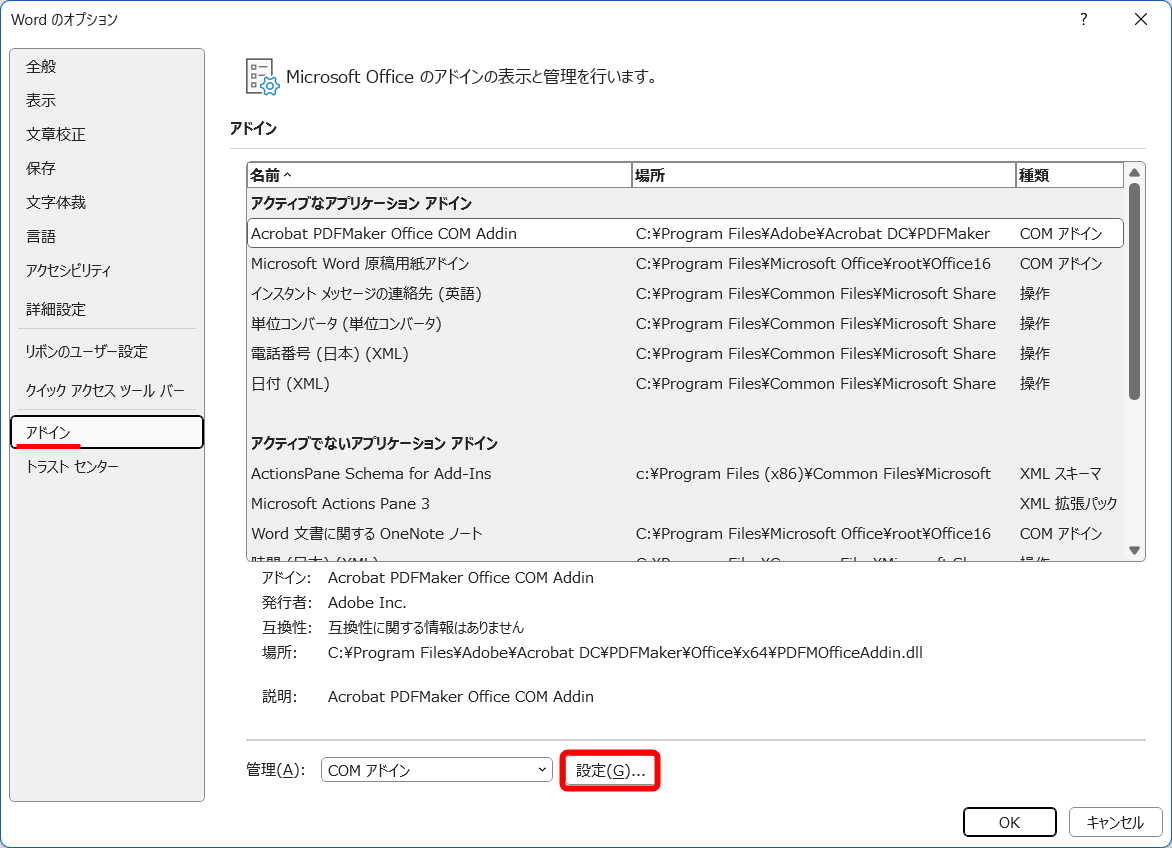Image resolution: width=1172 pixels, height=848 pixels.
Task: Select the 文章校正 sidebar entry
Action: (58, 134)
